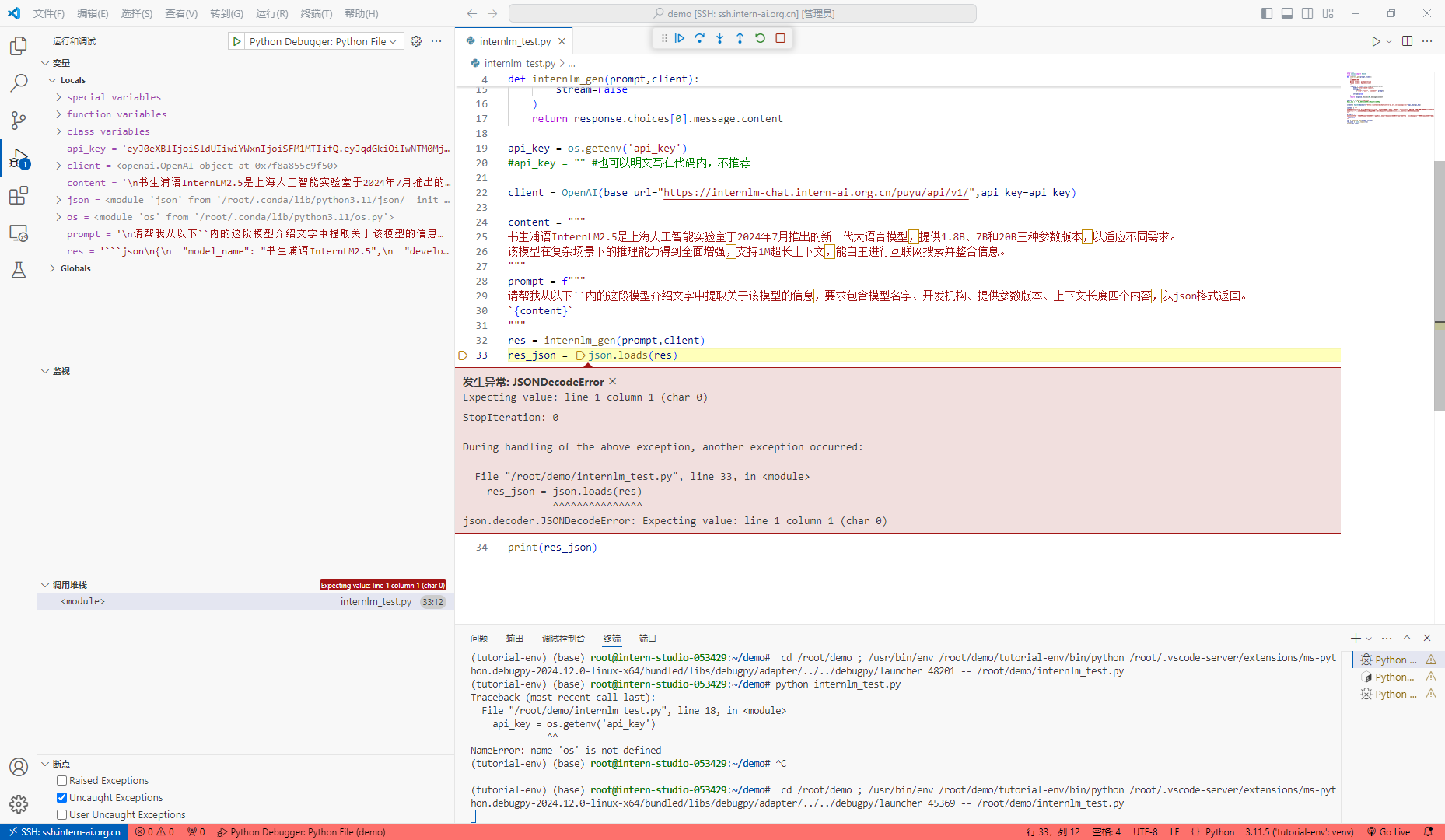Click the command center search box
The width and height of the screenshot is (1445, 840).
coord(743,13)
